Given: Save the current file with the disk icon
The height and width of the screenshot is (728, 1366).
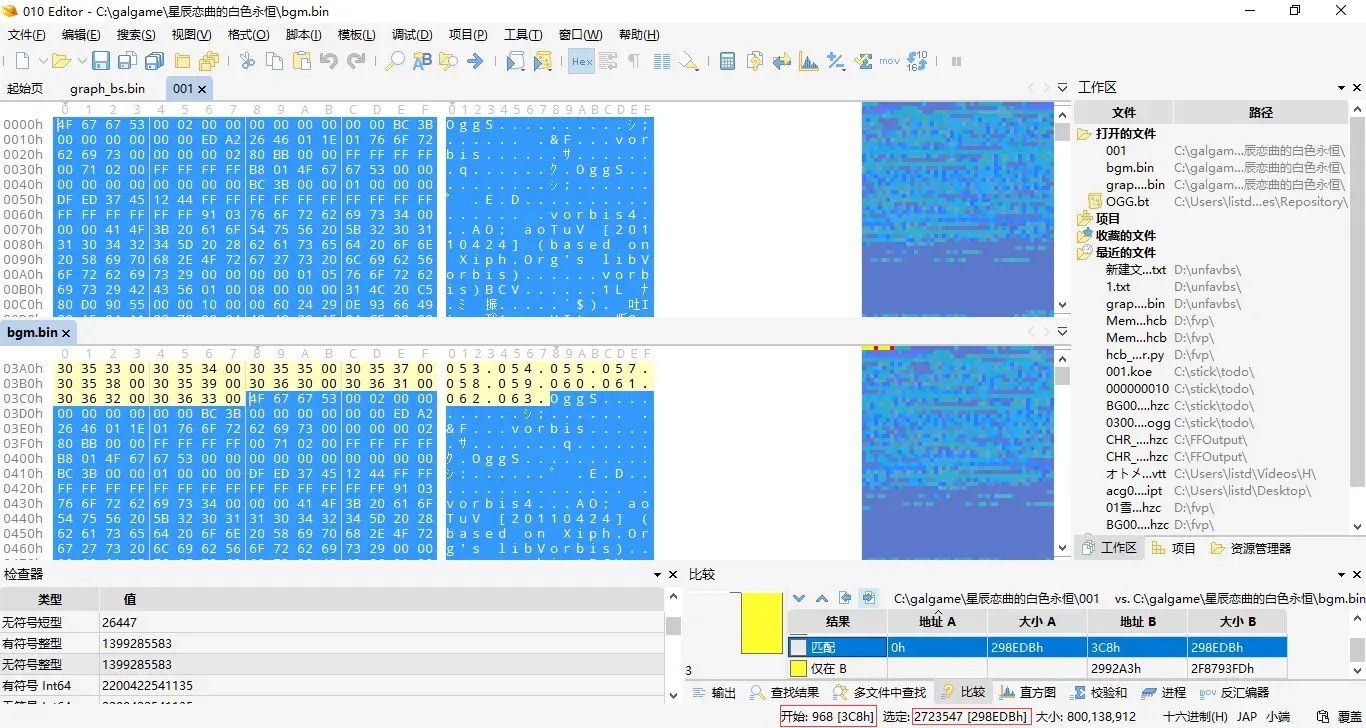Looking at the screenshot, I should click(101, 61).
